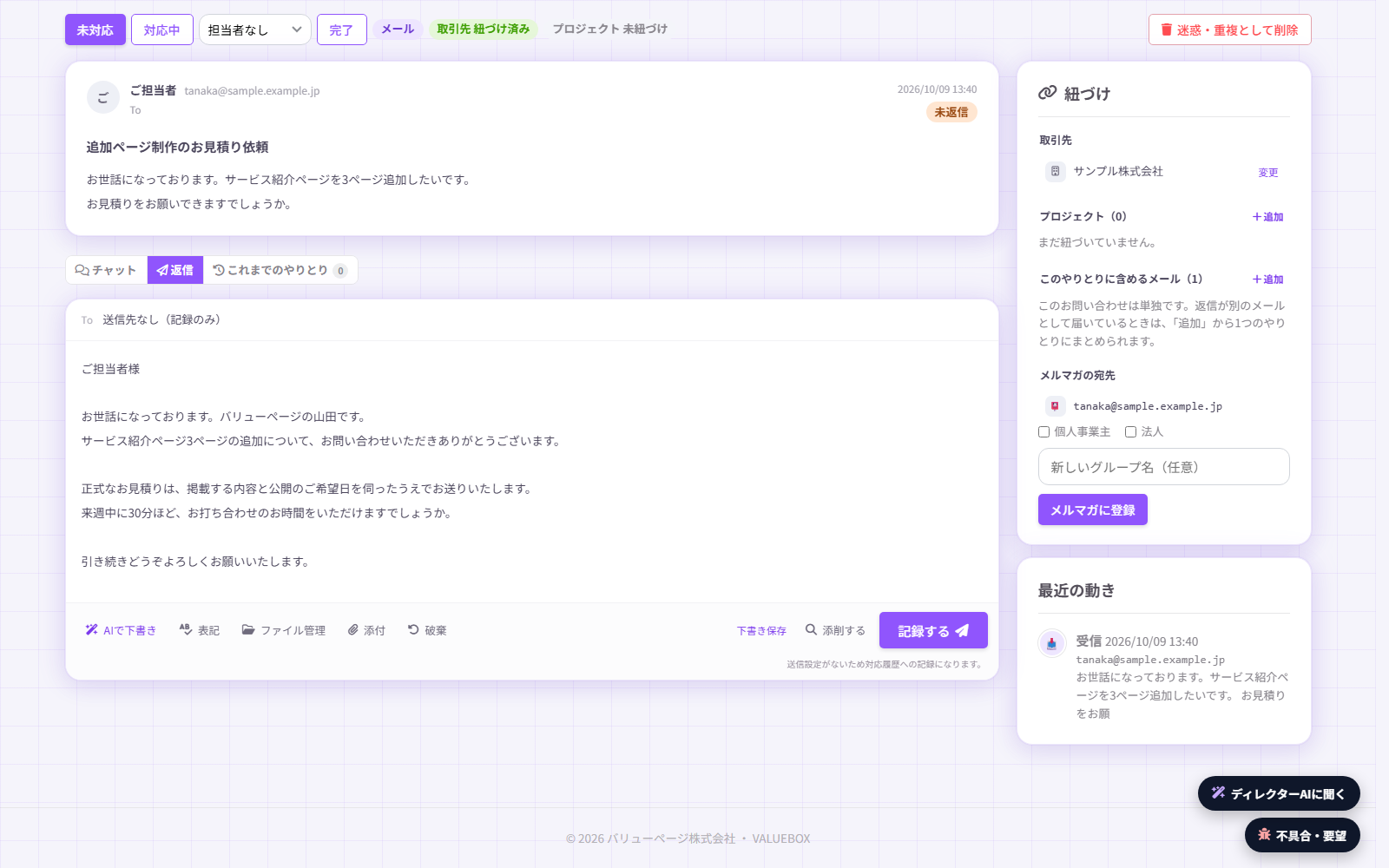Click the building icon next to サンプル株式会社
Image resolution: width=1389 pixels, height=868 pixels.
(x=1055, y=171)
